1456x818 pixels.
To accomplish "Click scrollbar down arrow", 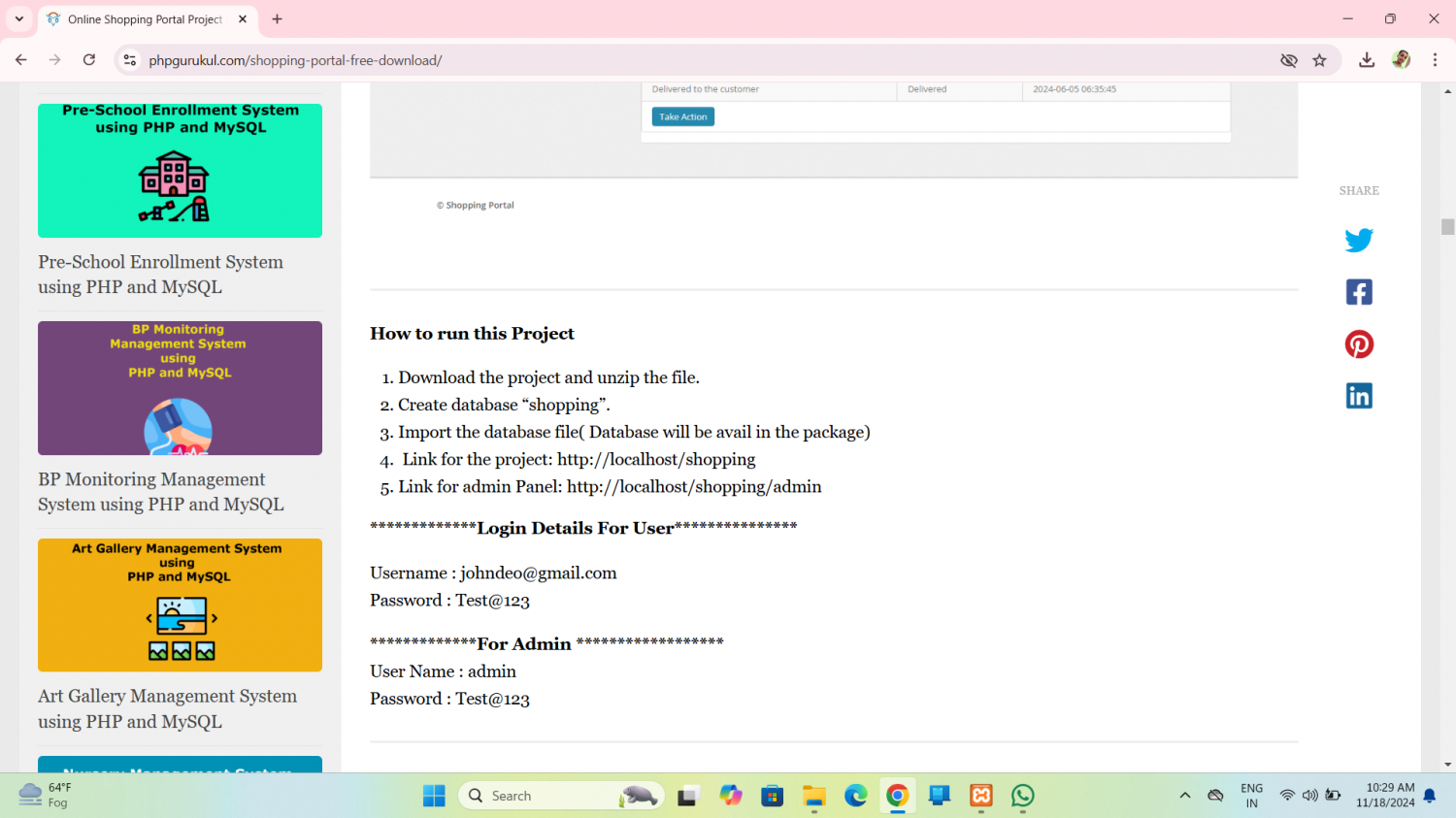I will click(1447, 765).
